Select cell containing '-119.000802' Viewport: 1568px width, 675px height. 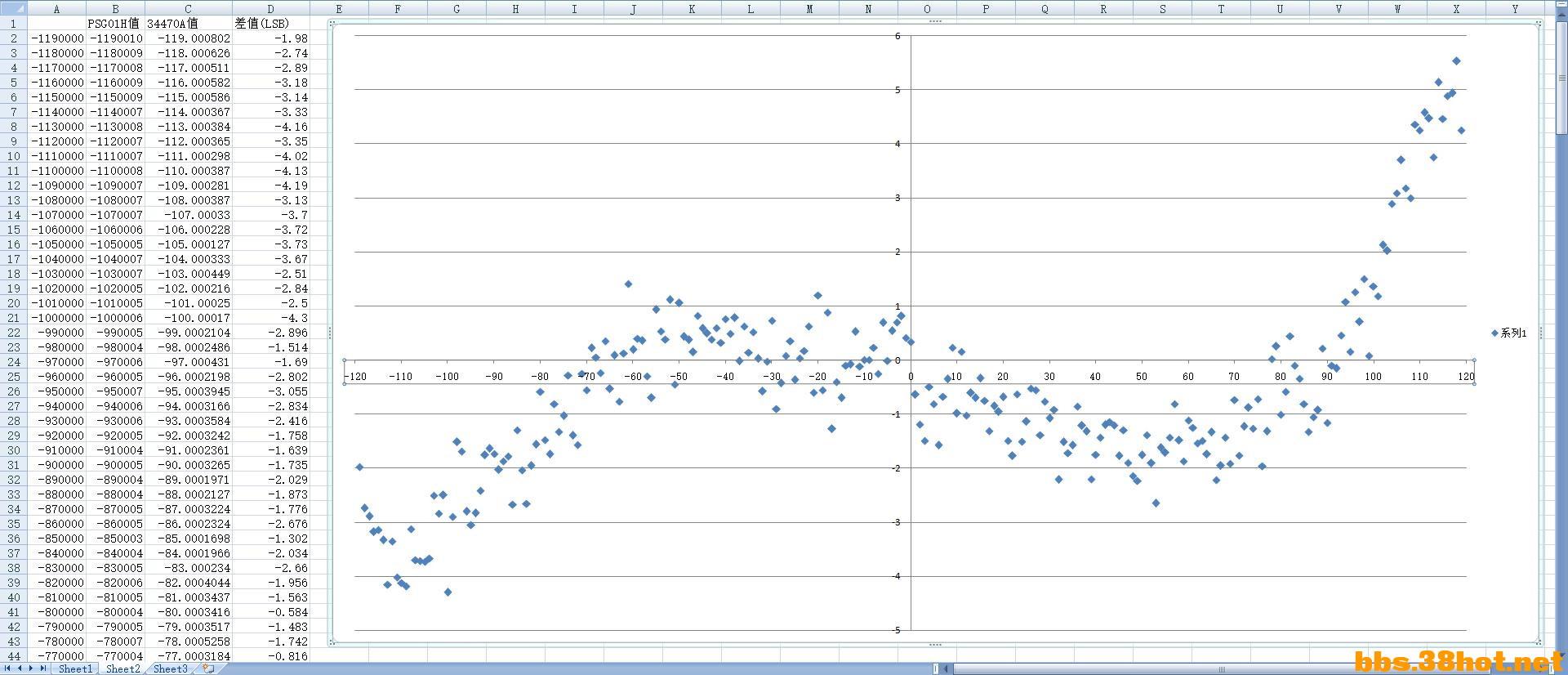189,38
